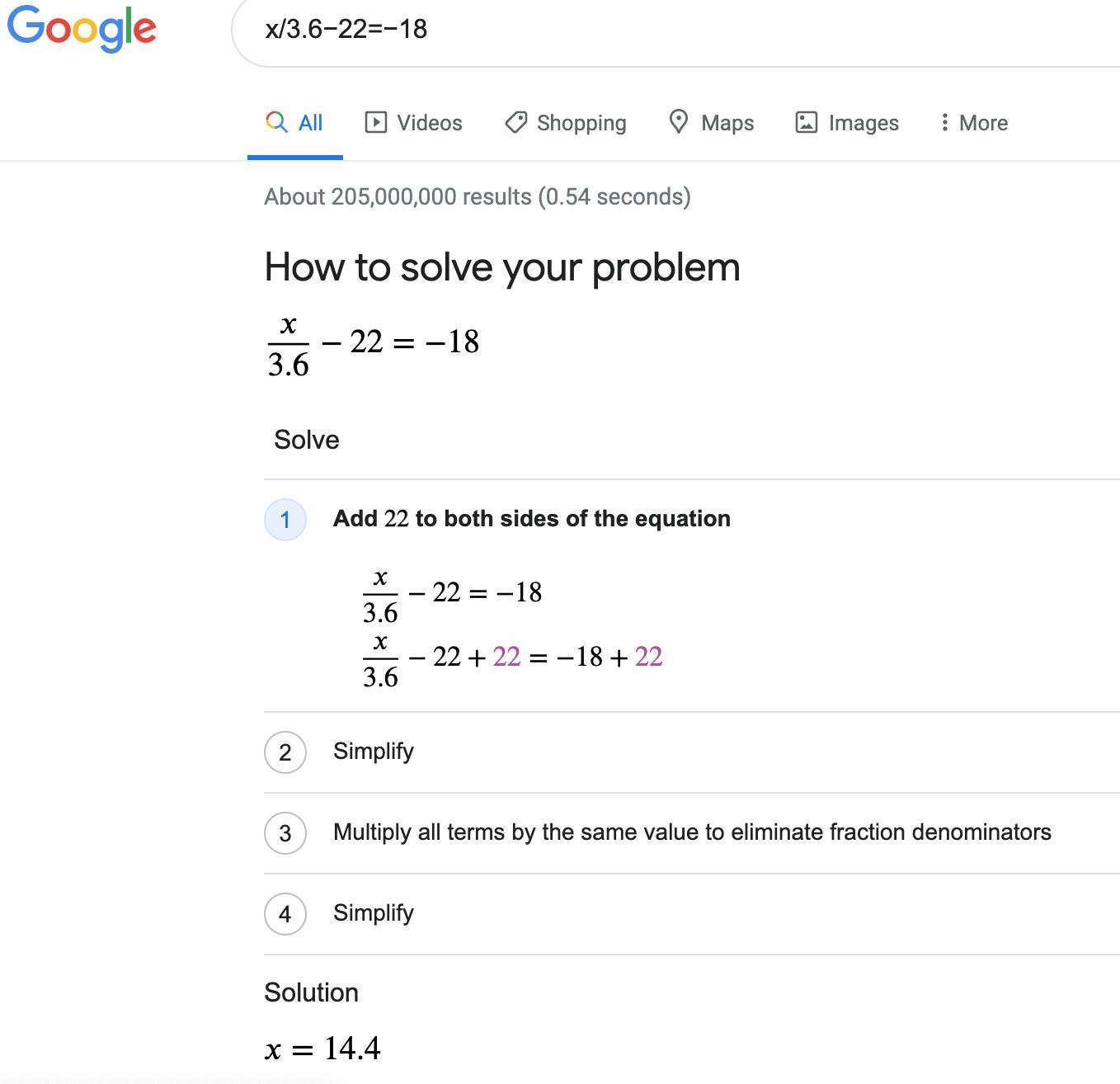Viewport: 1120px width, 1084px height.
Task: Expand the Multiply all terms step
Action: (692, 833)
